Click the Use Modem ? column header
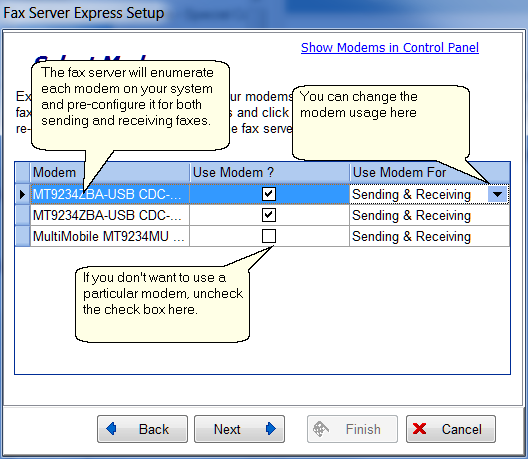Screen dimensions: 528x459 coord(269,173)
